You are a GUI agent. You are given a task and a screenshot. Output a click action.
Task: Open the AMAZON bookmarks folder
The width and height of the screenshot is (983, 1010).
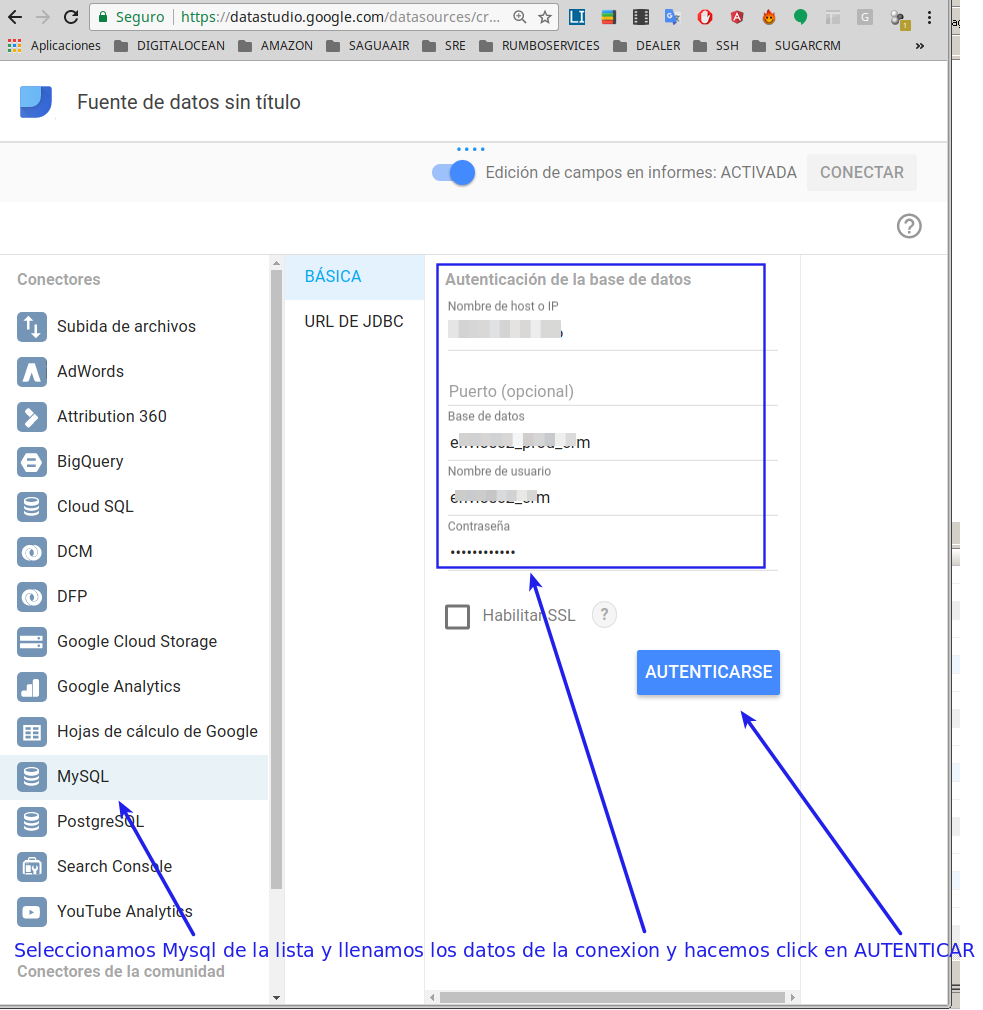(275, 46)
